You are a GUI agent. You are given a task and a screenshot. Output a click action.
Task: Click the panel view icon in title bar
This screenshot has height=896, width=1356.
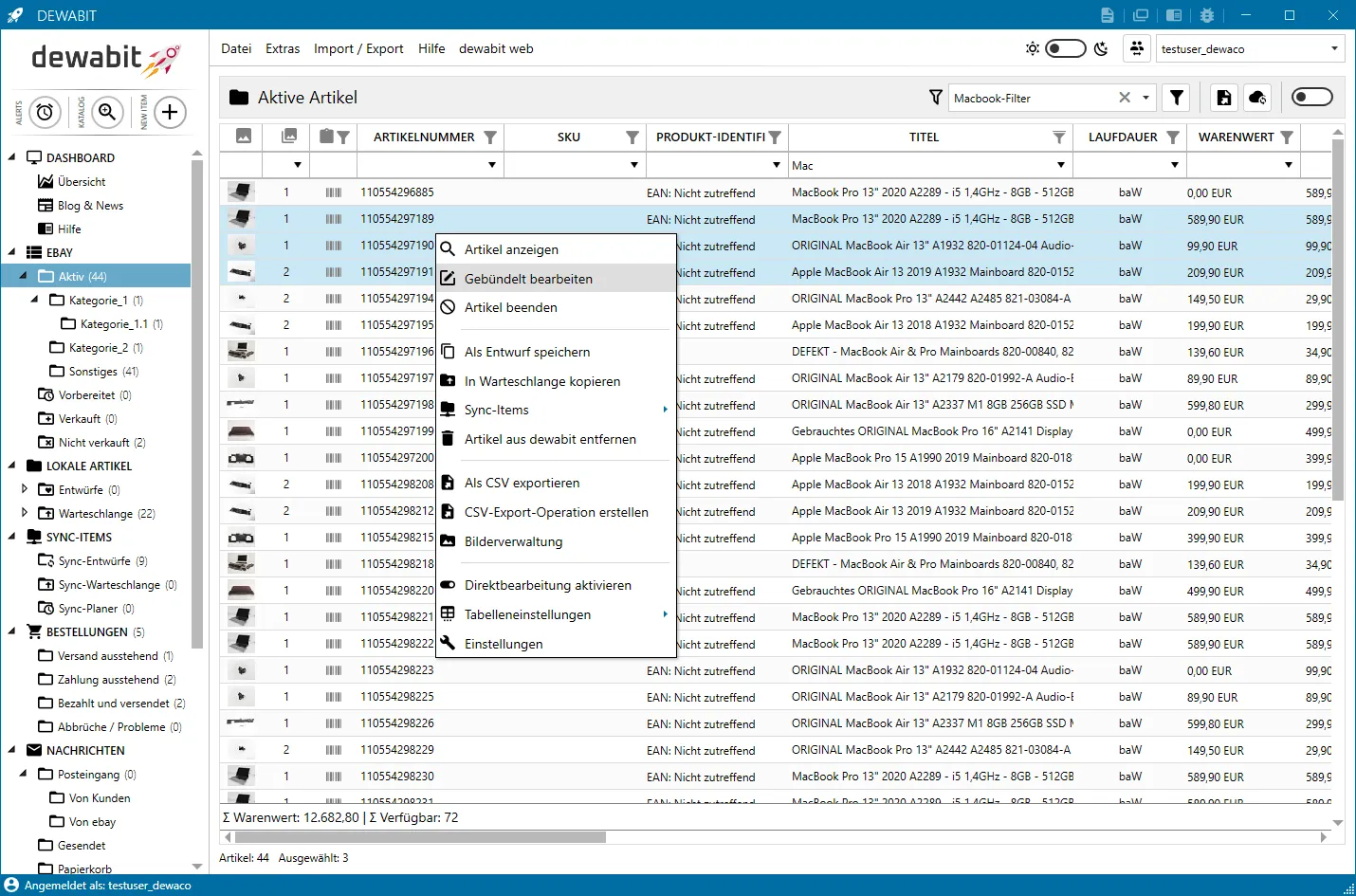tap(1174, 15)
